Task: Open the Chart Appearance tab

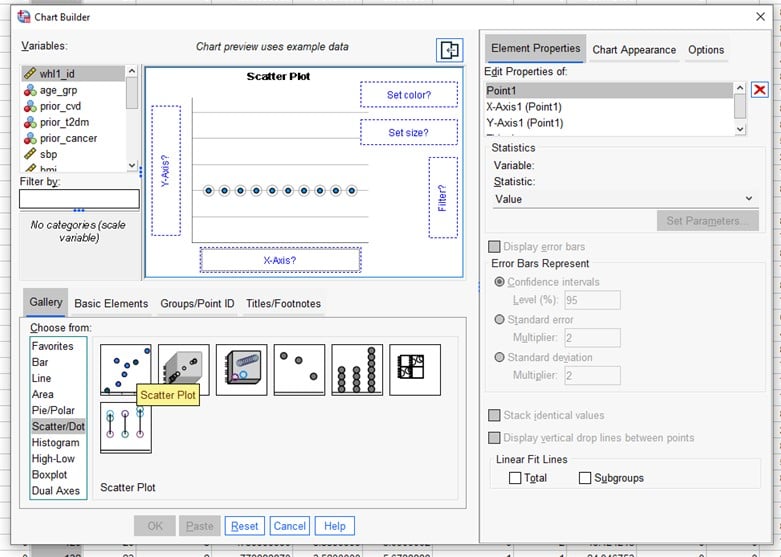Action: pos(634,49)
